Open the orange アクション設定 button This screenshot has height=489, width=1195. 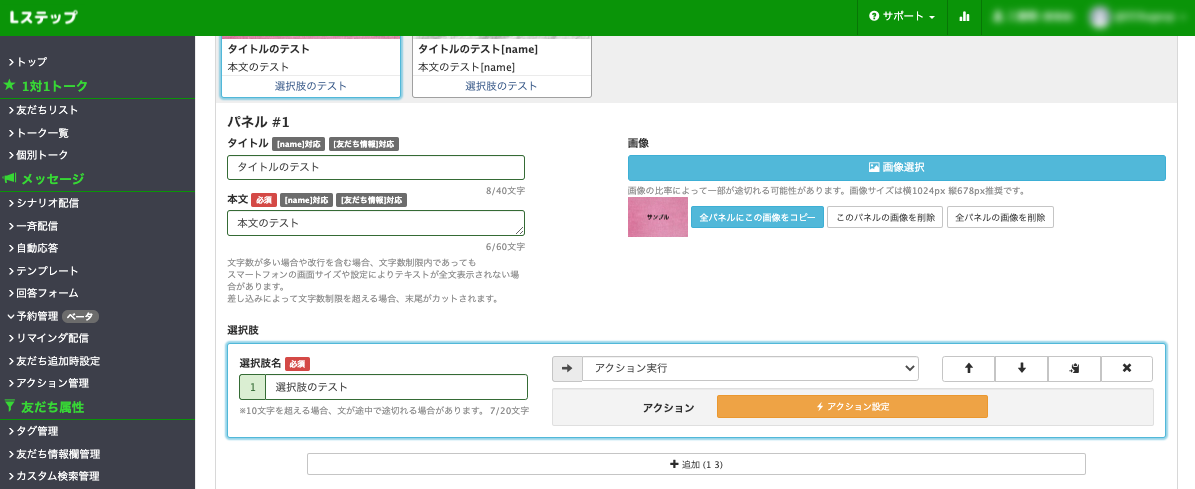[x=852, y=407]
